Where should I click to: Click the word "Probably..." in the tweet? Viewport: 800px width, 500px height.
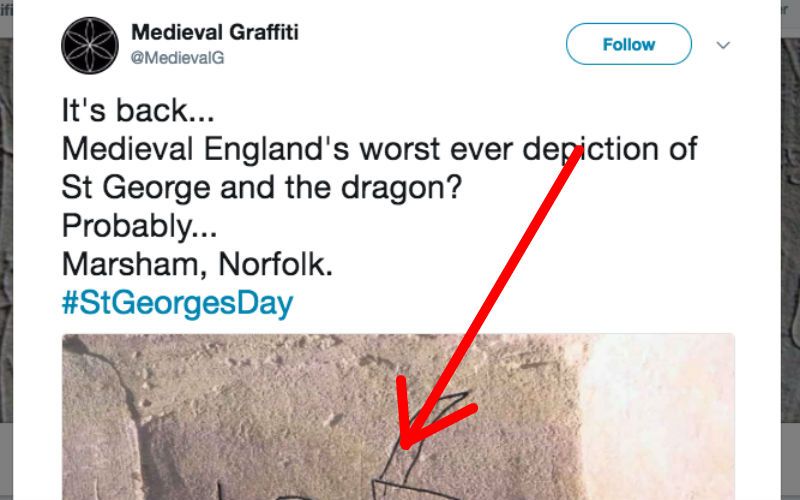(x=138, y=225)
